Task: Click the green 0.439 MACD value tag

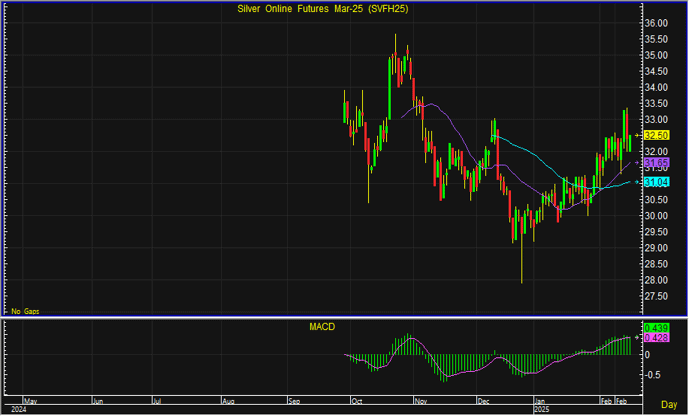Action: 657,328
